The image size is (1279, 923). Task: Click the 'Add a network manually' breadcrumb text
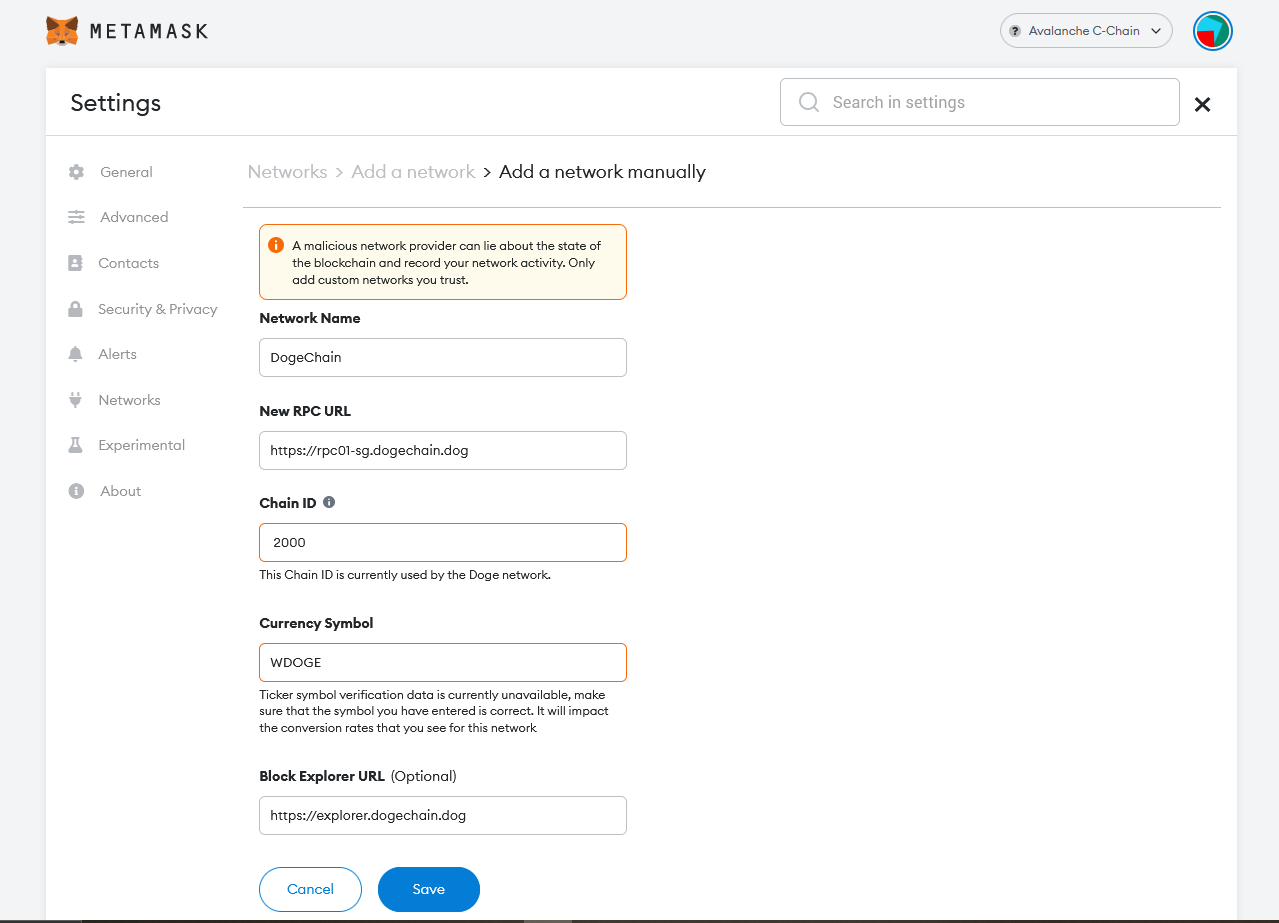[x=602, y=172]
